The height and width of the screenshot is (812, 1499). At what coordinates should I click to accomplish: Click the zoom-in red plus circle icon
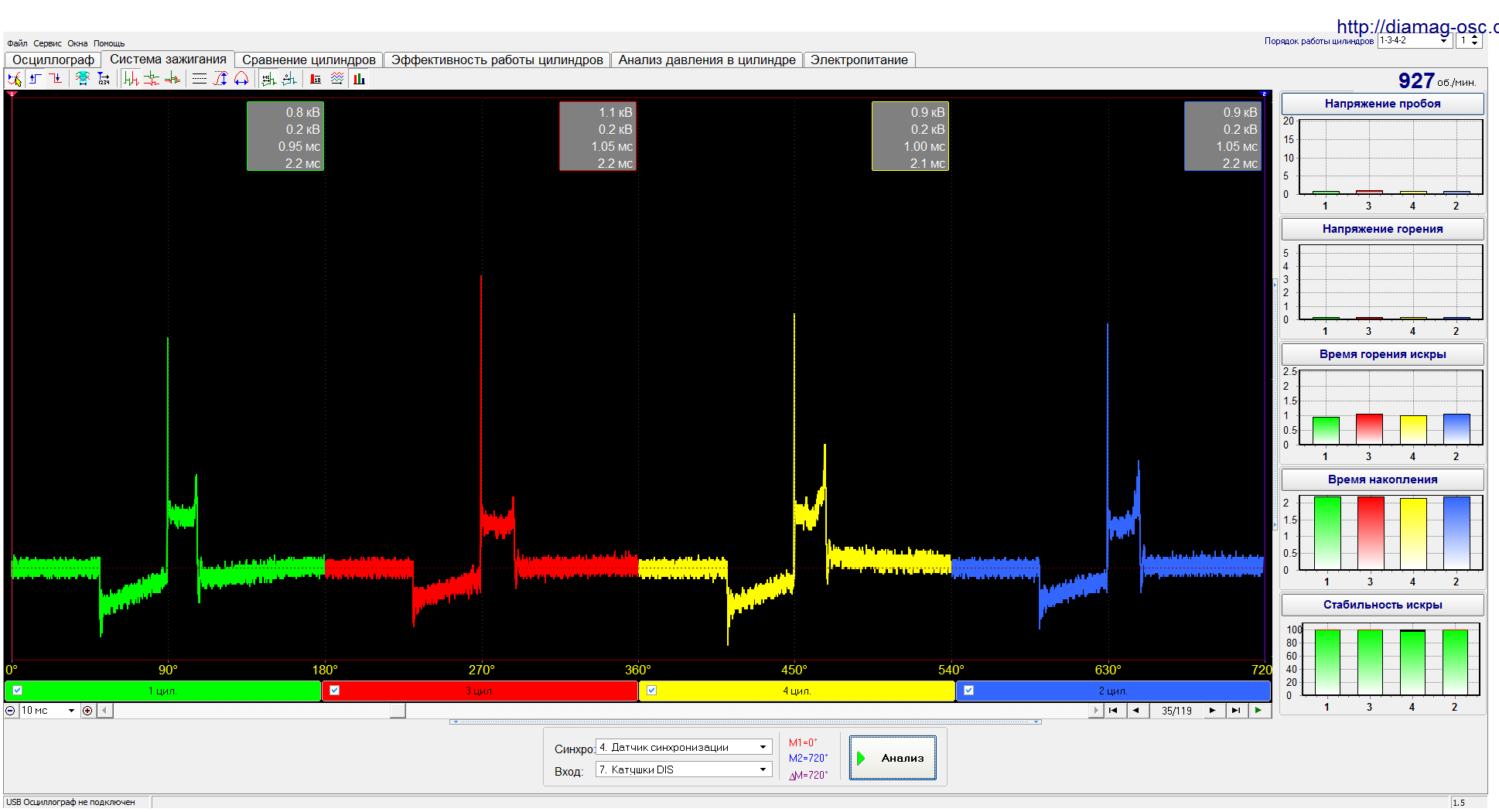coord(87,711)
